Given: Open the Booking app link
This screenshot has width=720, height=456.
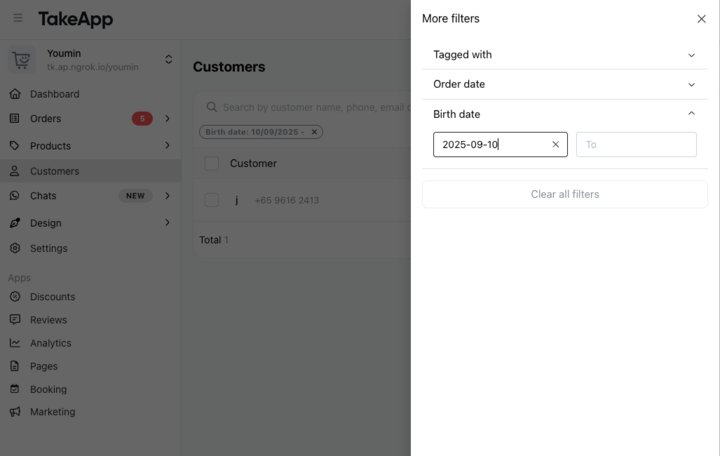Looking at the screenshot, I should pos(48,389).
